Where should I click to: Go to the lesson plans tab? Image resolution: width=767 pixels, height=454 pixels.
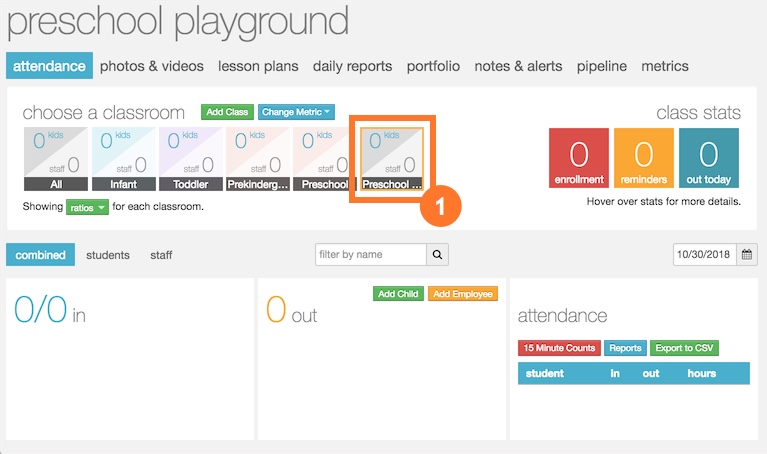[x=258, y=66]
